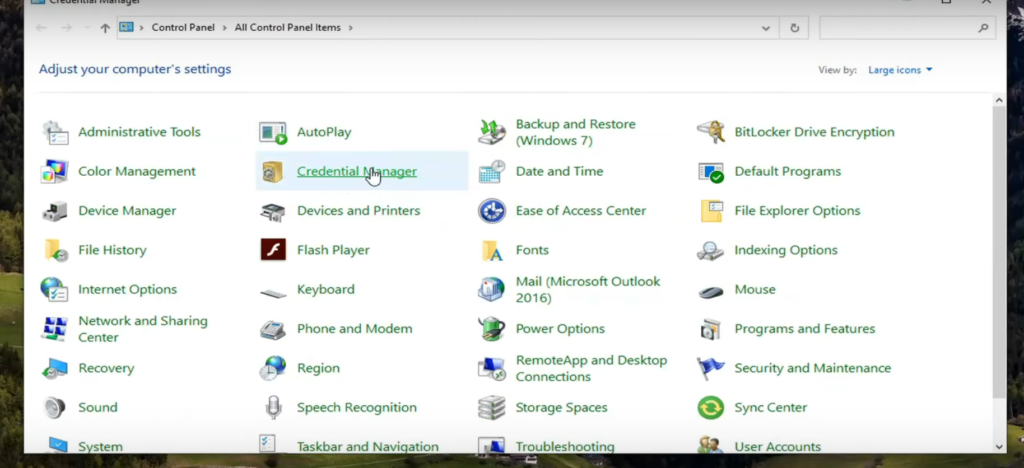1024x468 pixels.
Task: Click the User Accounts link text
Action: click(778, 446)
